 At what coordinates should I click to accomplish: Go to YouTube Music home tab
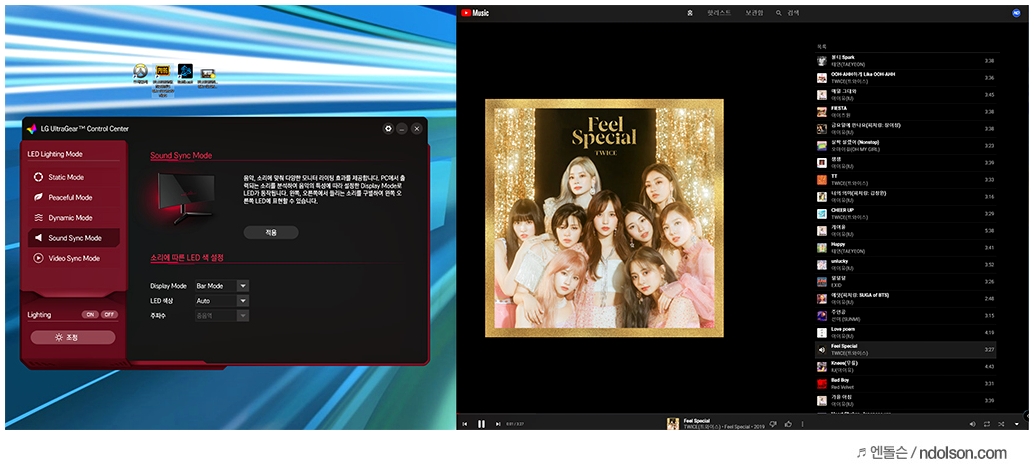tap(690, 13)
